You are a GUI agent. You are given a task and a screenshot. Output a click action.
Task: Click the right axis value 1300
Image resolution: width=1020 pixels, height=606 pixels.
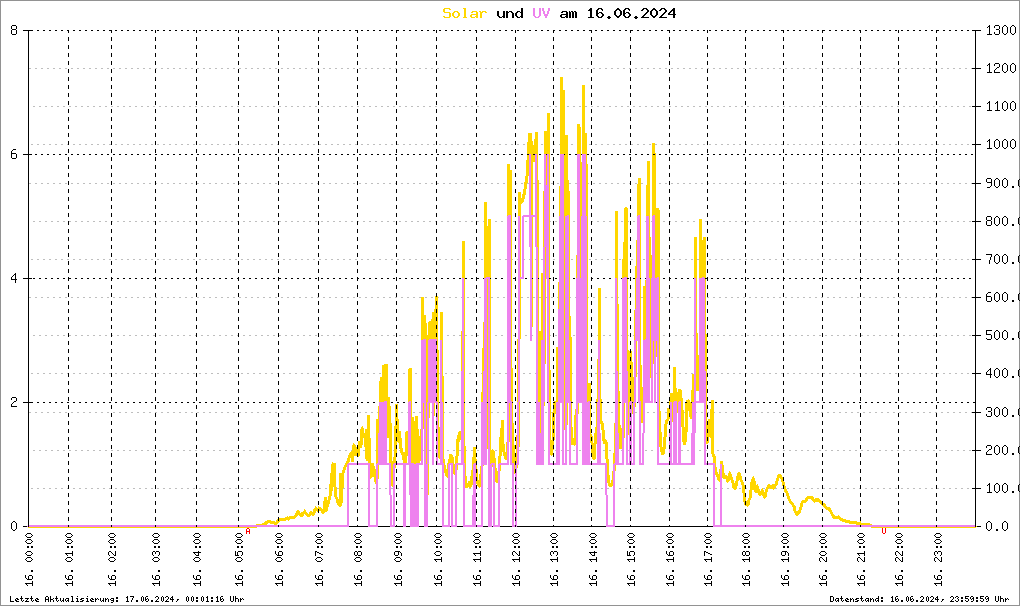(1001, 30)
